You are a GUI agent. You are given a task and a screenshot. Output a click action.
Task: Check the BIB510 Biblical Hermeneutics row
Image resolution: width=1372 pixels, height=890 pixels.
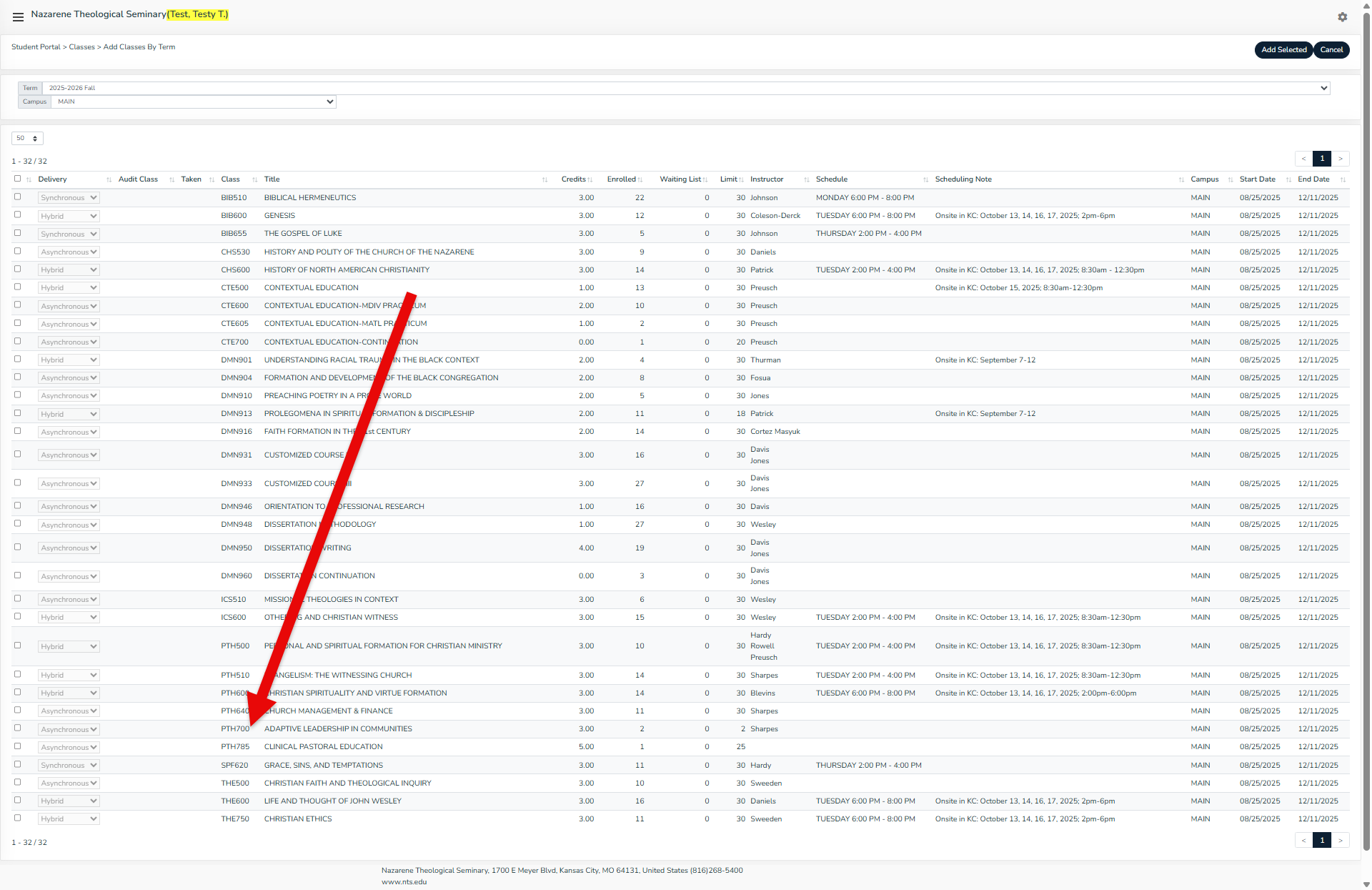18,197
